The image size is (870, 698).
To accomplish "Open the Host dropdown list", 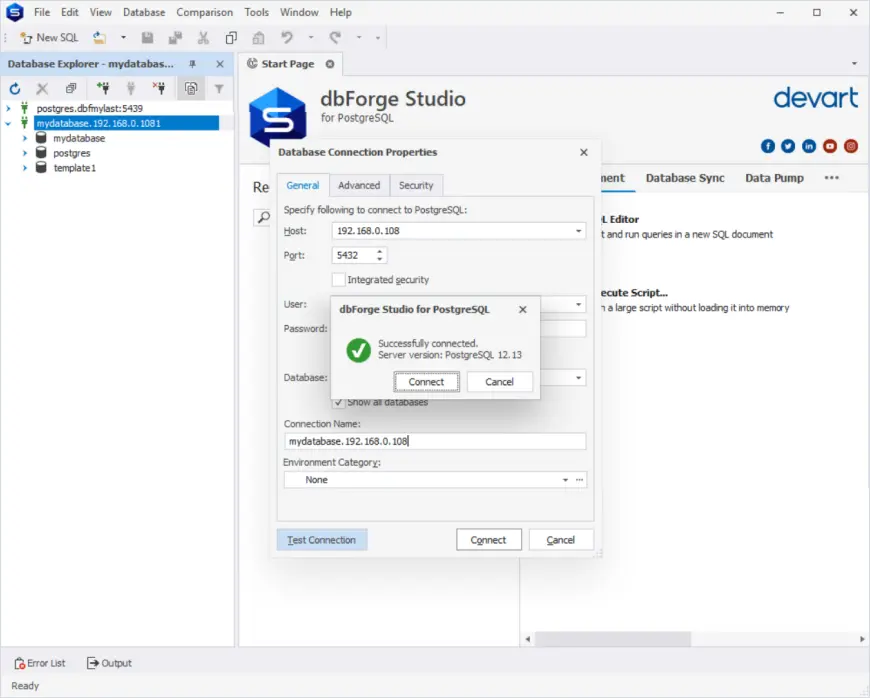I will 578,231.
